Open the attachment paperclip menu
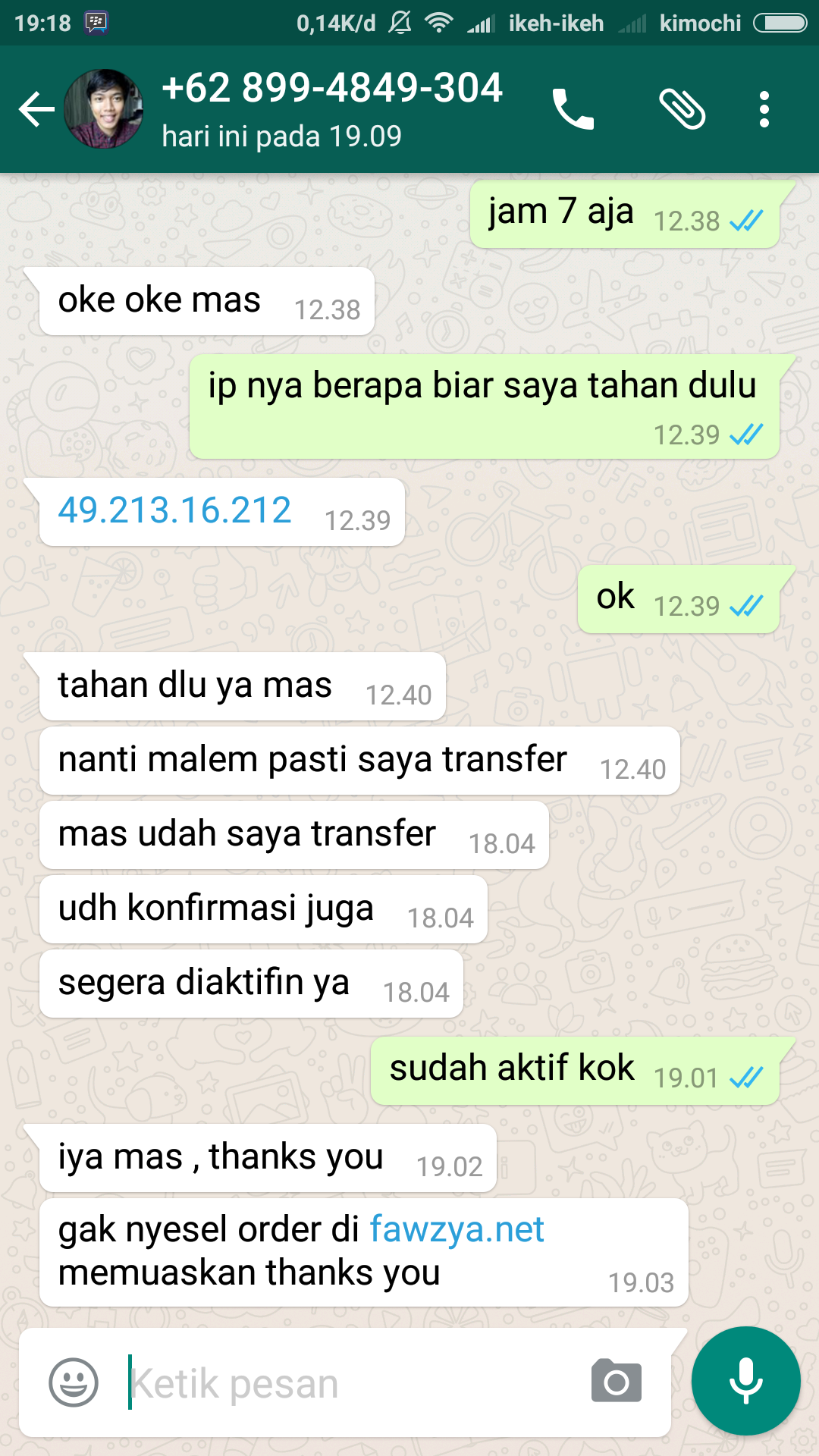The width and height of the screenshot is (819, 1456). pyautogui.click(x=682, y=109)
